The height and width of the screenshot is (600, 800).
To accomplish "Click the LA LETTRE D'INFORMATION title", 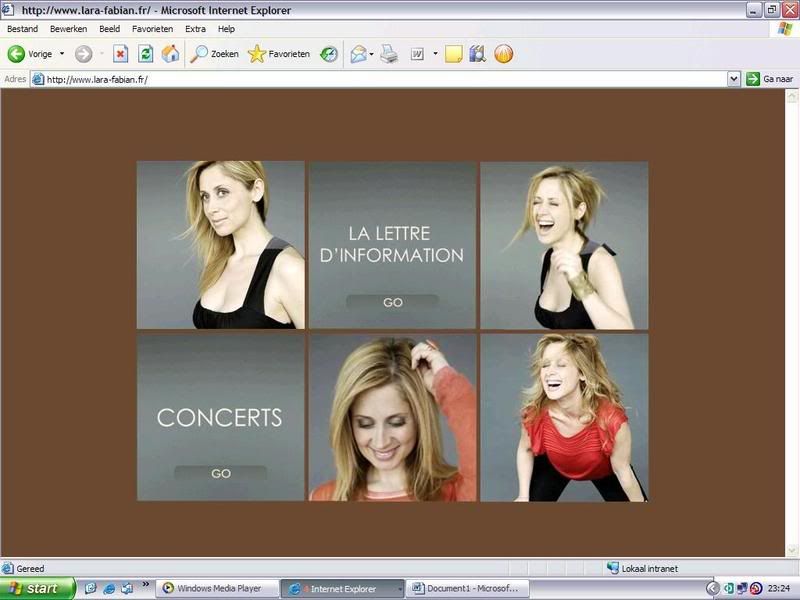I will pyautogui.click(x=392, y=244).
